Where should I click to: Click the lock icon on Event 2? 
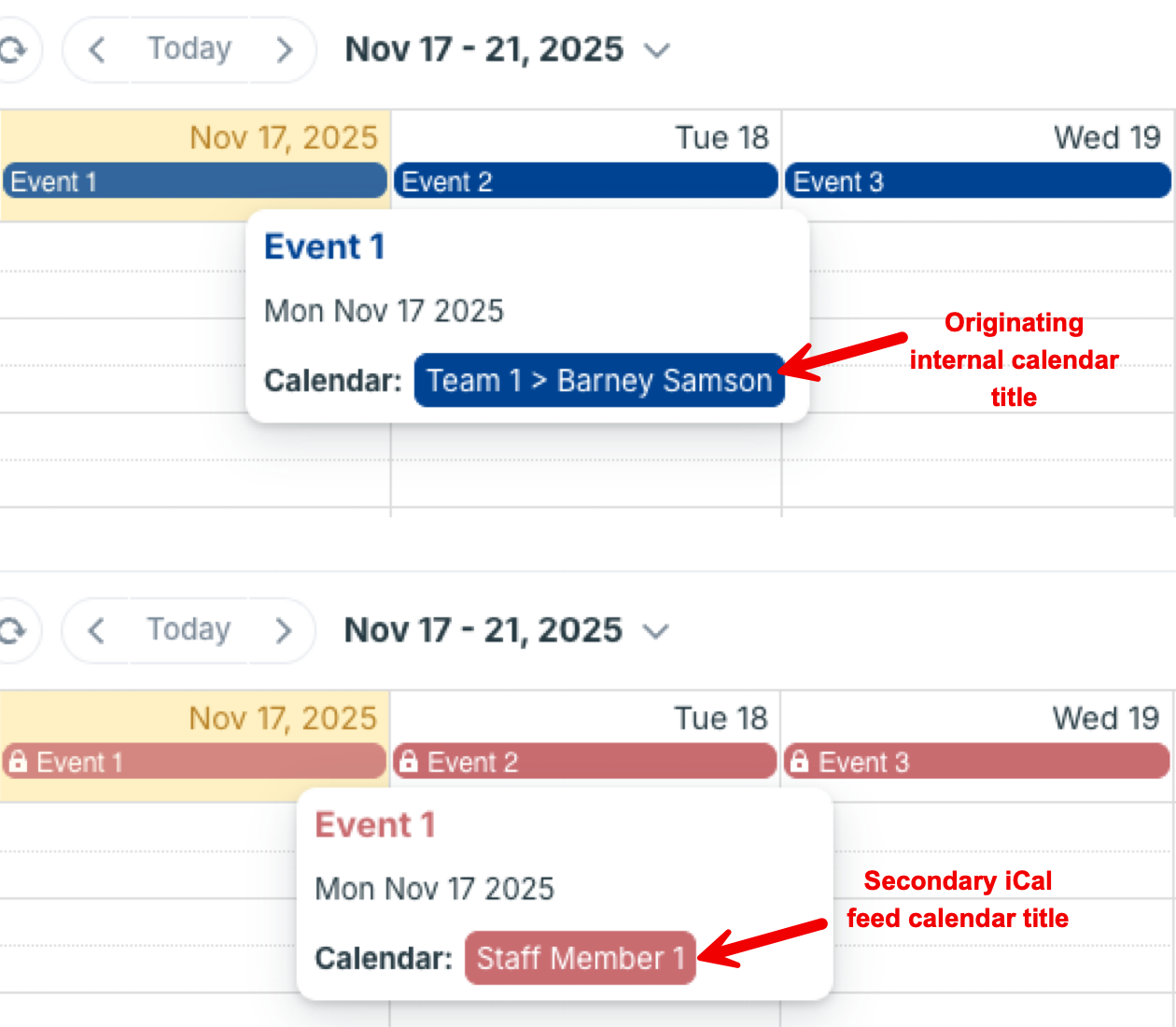click(x=409, y=761)
